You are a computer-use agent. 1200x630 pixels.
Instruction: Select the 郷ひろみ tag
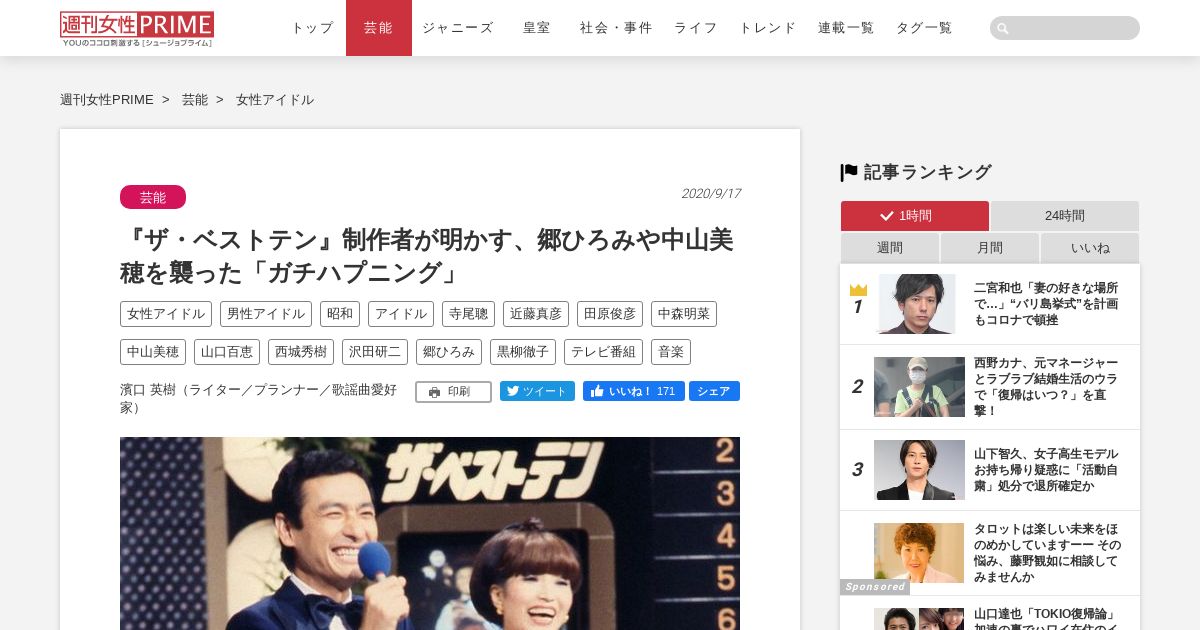pyautogui.click(x=449, y=352)
